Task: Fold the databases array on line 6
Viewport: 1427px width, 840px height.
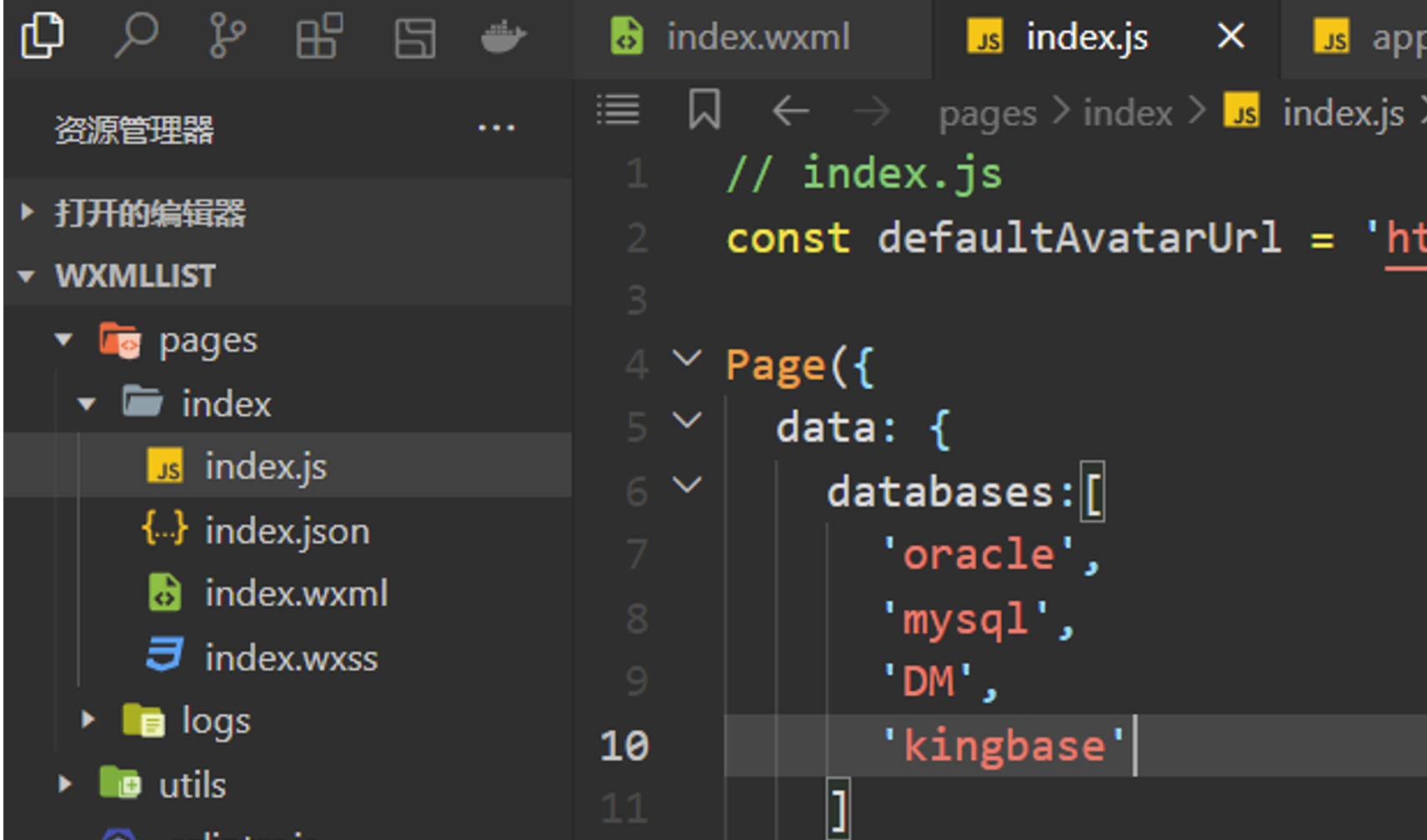Action: 687,485
